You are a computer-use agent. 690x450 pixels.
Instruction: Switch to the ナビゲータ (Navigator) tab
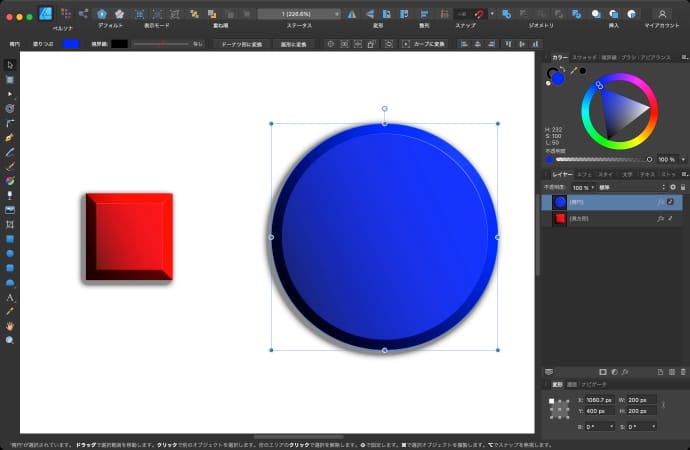(x=593, y=384)
